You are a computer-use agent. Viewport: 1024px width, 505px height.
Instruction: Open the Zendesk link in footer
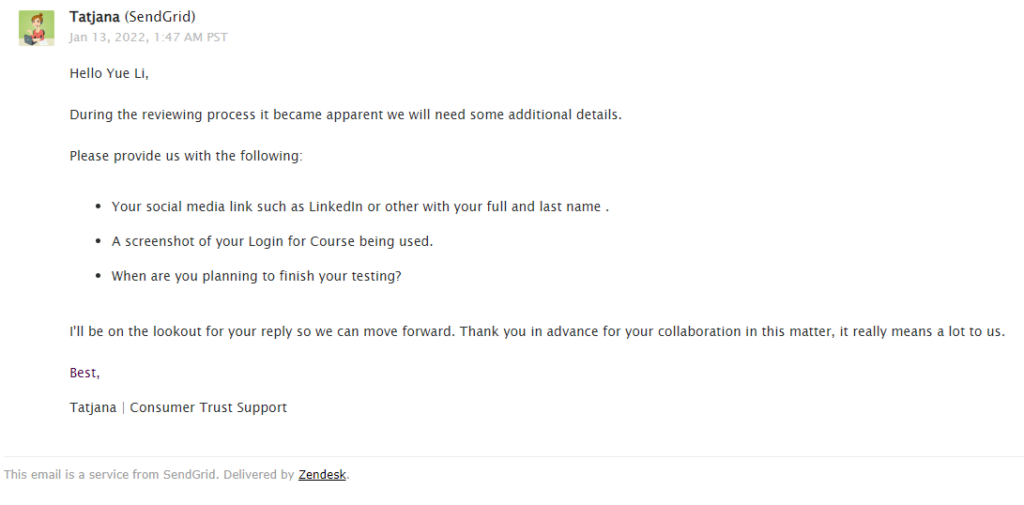click(x=322, y=475)
